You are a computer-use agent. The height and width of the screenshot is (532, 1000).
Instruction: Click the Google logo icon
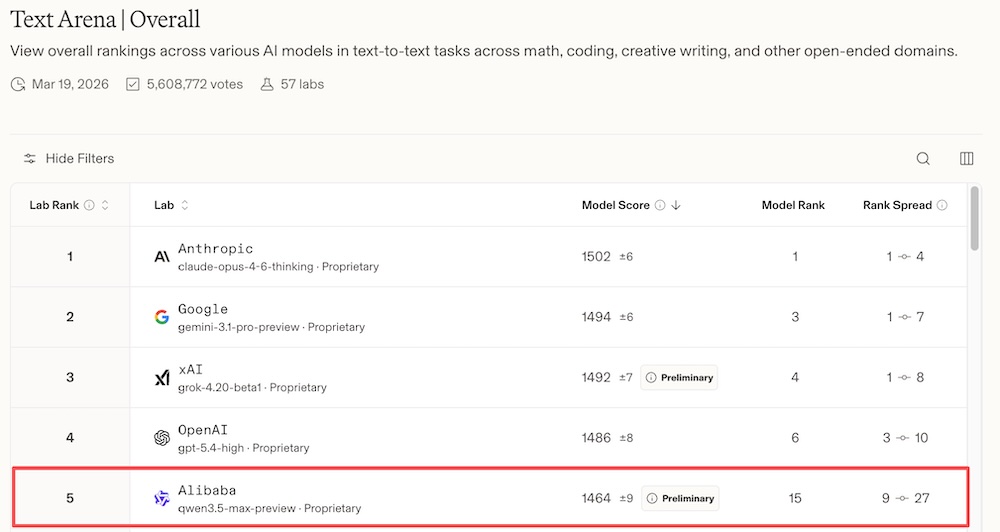pyautogui.click(x=162, y=318)
